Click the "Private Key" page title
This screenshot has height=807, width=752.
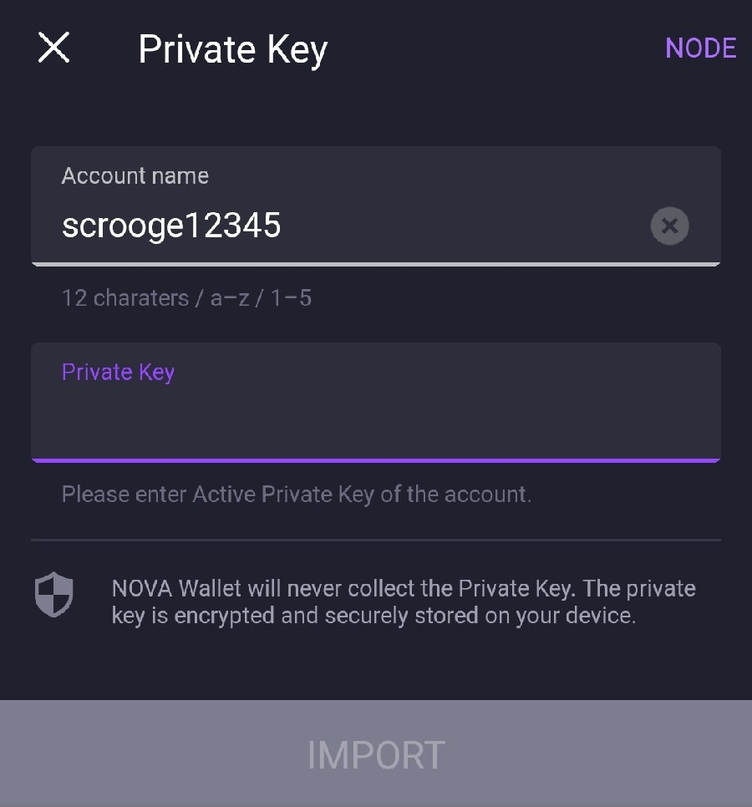coord(232,49)
